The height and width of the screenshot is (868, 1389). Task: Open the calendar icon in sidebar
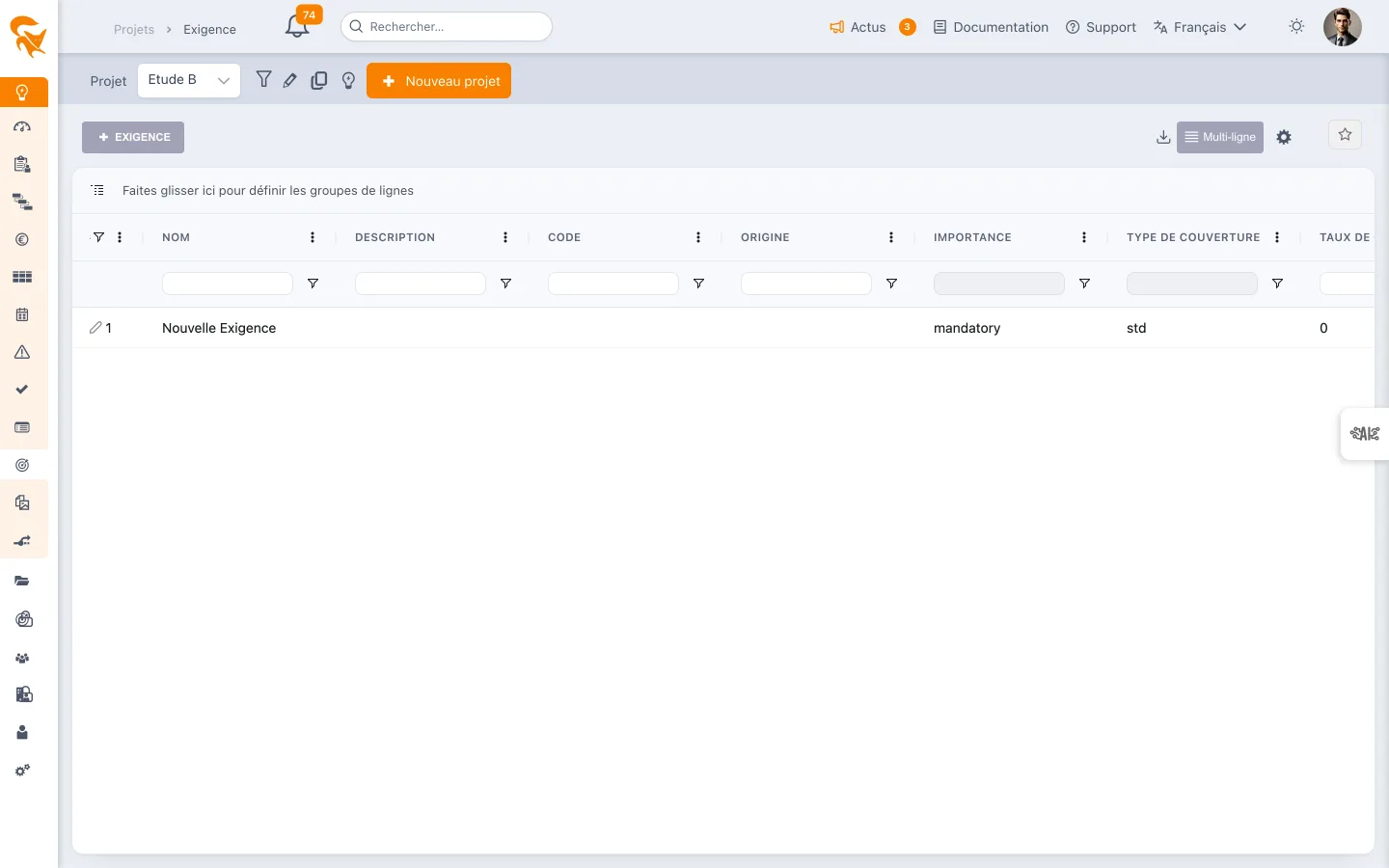click(22, 314)
